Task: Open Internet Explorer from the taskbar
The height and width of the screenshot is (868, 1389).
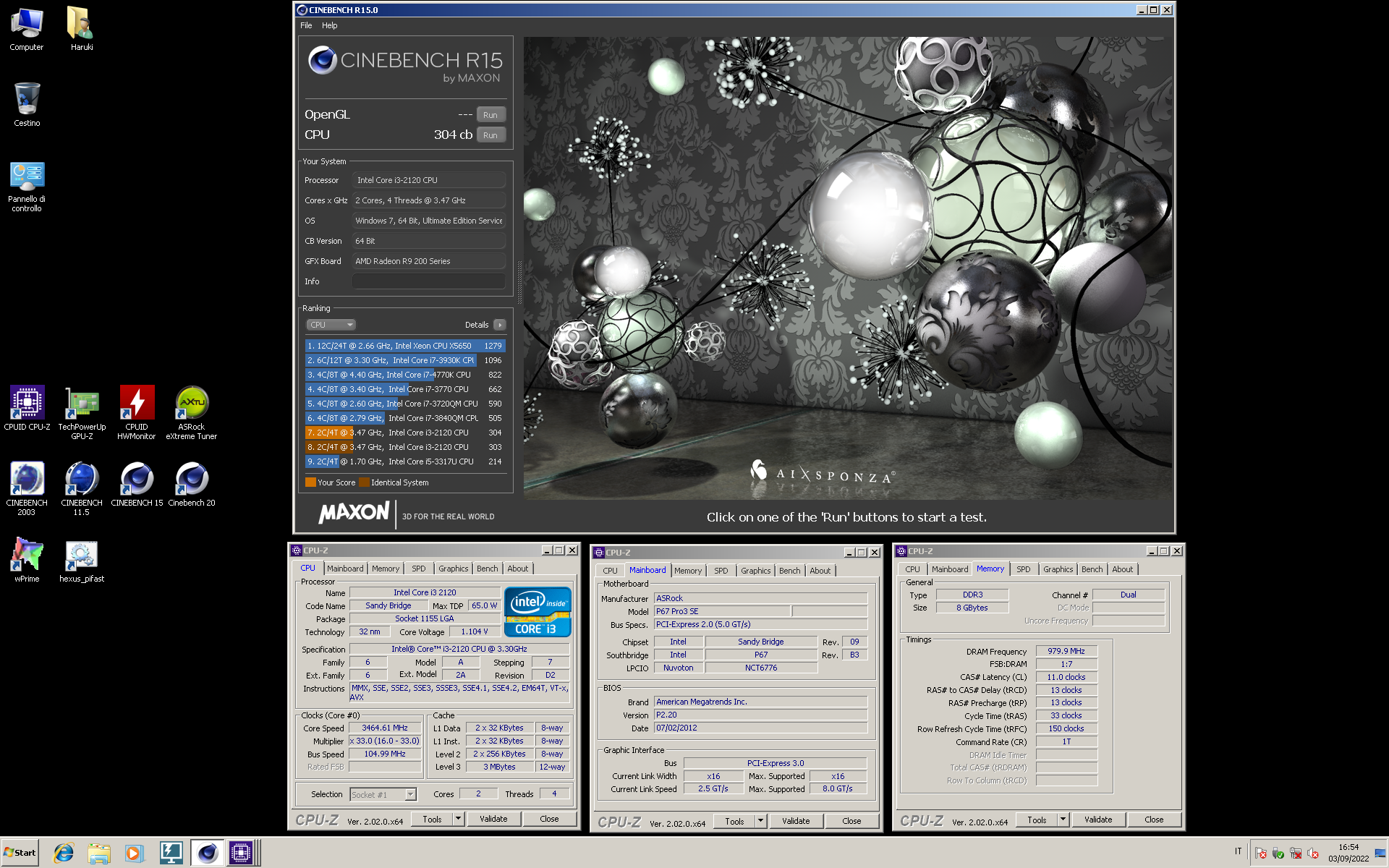Action: (64, 854)
